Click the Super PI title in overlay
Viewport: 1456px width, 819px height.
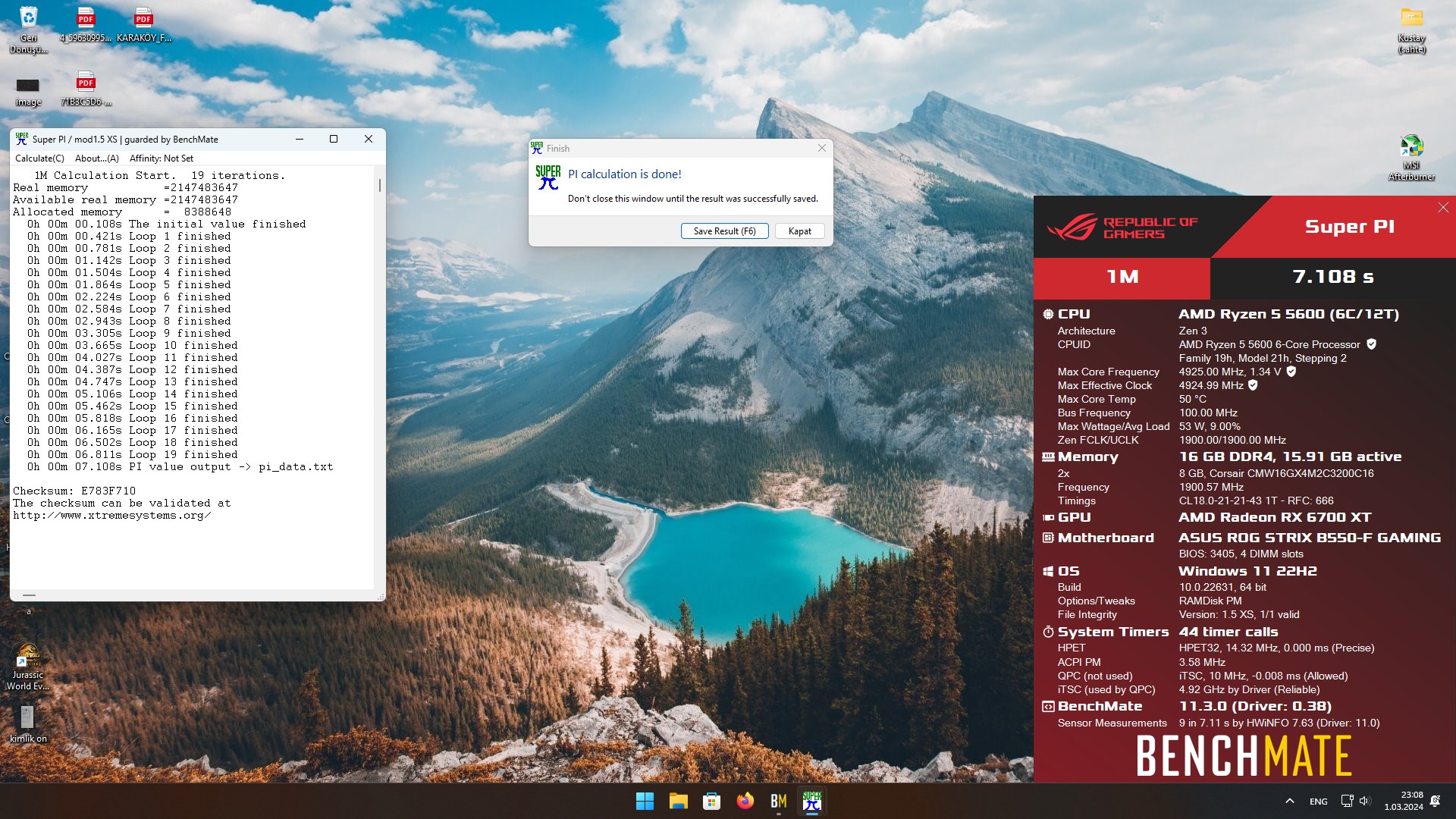click(x=1349, y=227)
